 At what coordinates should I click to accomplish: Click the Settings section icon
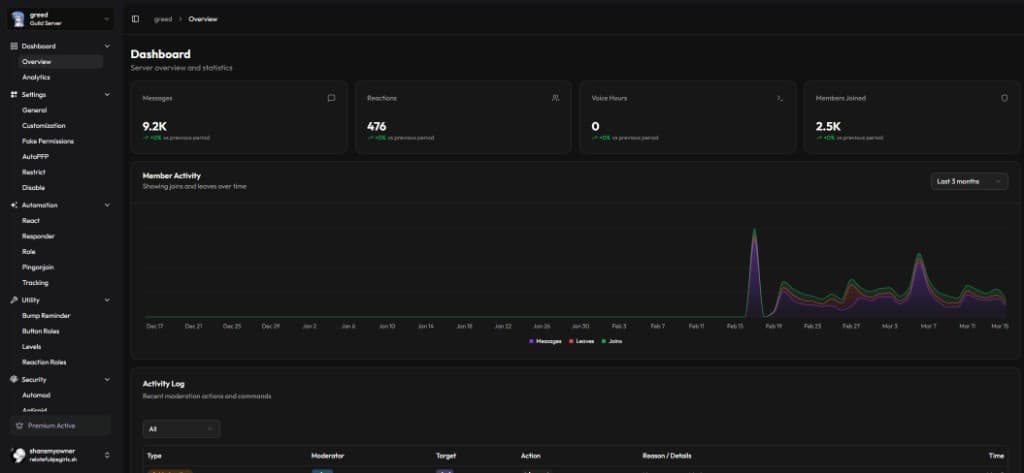coord(14,95)
